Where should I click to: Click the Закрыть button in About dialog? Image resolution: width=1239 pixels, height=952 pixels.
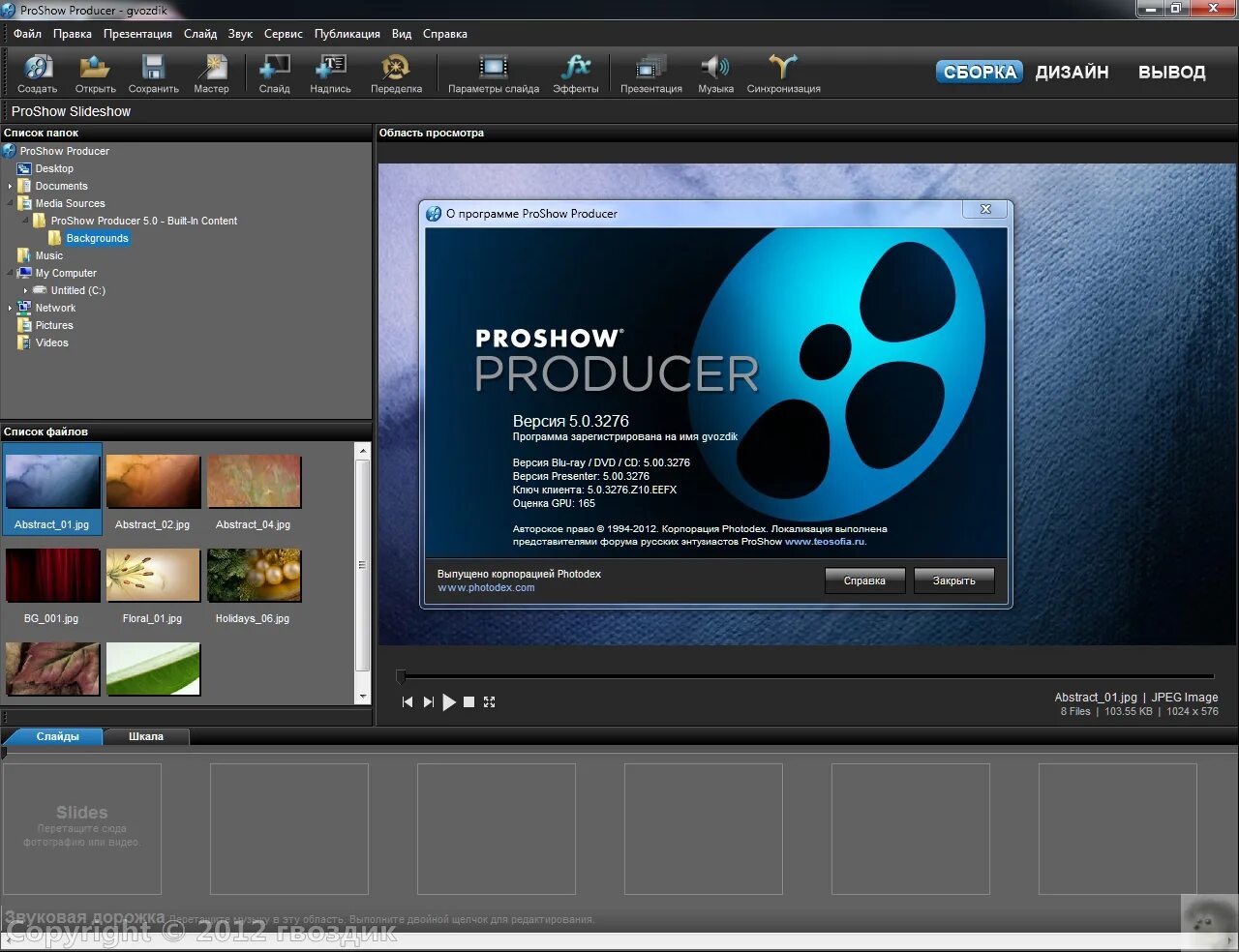click(x=953, y=580)
